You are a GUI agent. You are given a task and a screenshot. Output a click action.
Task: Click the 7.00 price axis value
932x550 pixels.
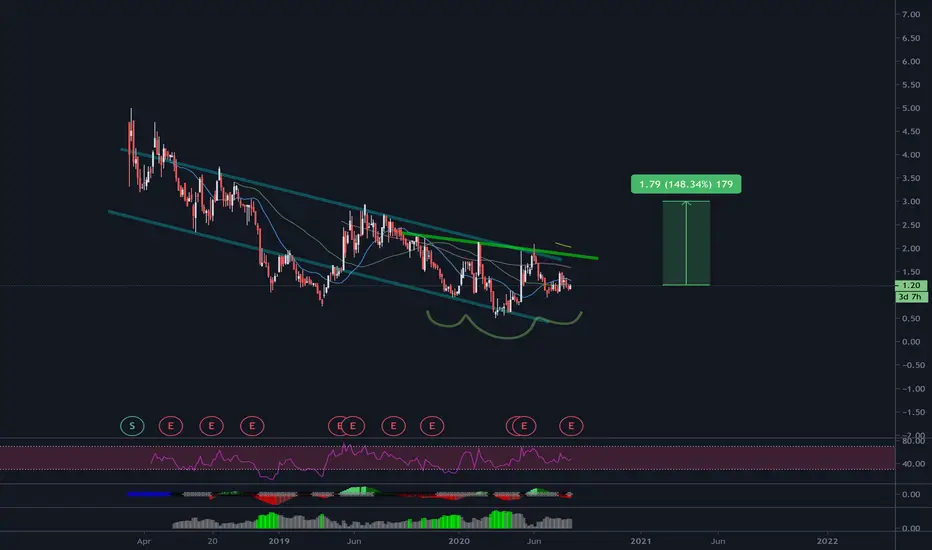[x=911, y=14]
